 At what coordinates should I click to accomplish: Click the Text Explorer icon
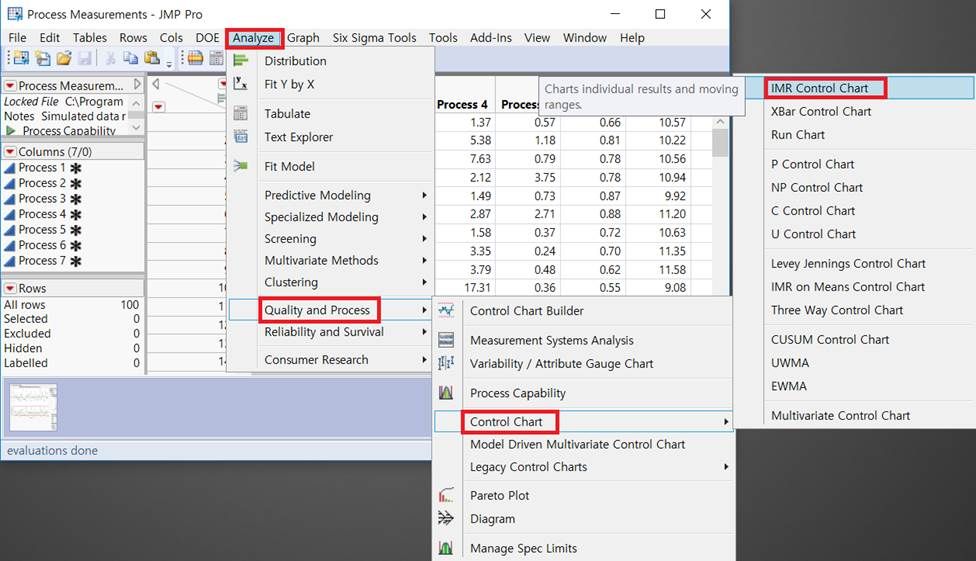coord(240,136)
